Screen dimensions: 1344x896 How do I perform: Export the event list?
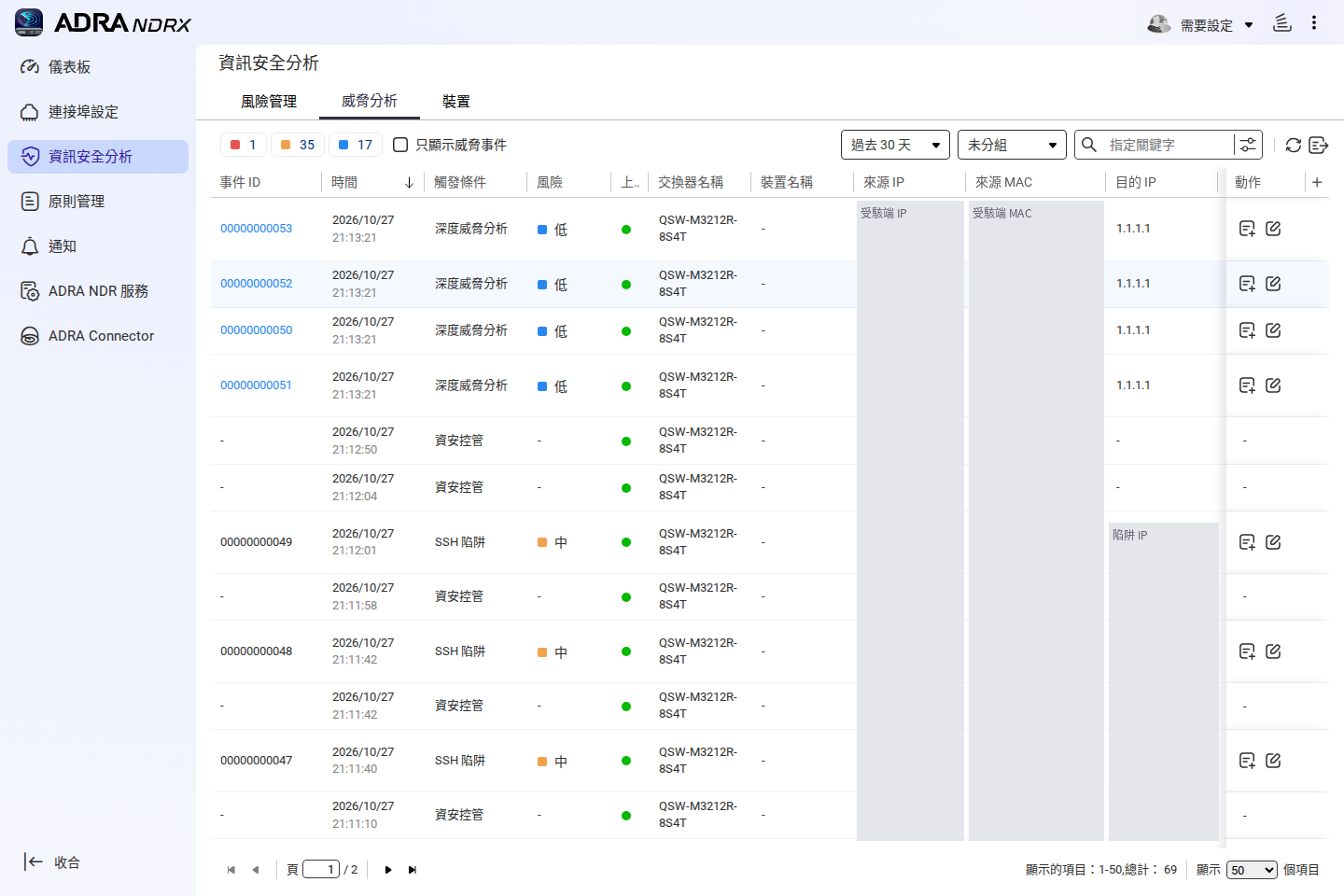coord(1318,145)
